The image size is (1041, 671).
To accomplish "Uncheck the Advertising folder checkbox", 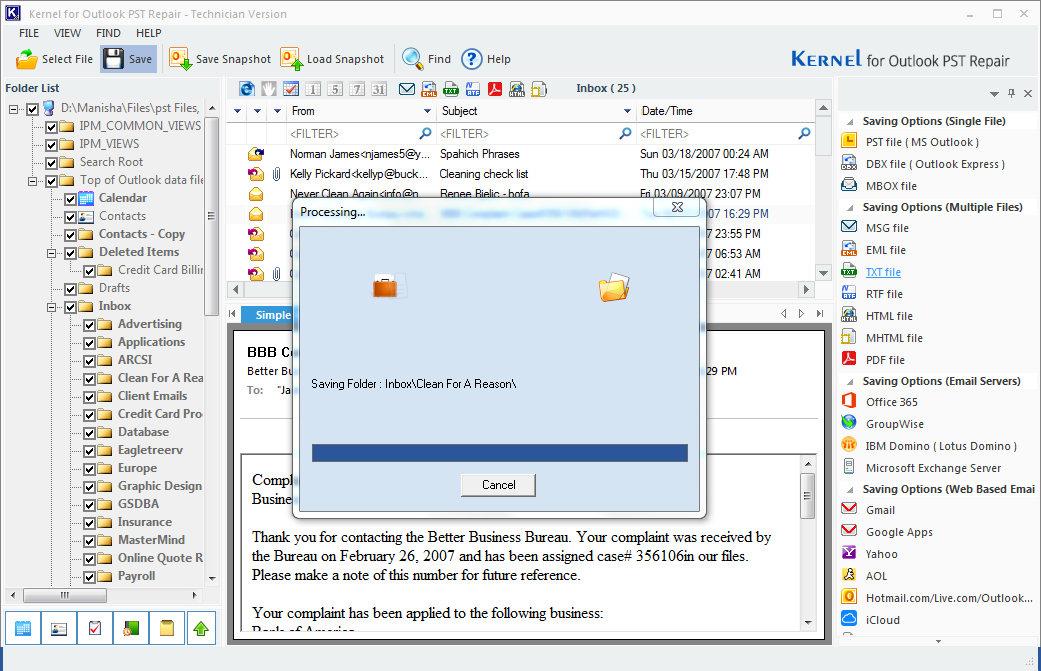I will (90, 325).
